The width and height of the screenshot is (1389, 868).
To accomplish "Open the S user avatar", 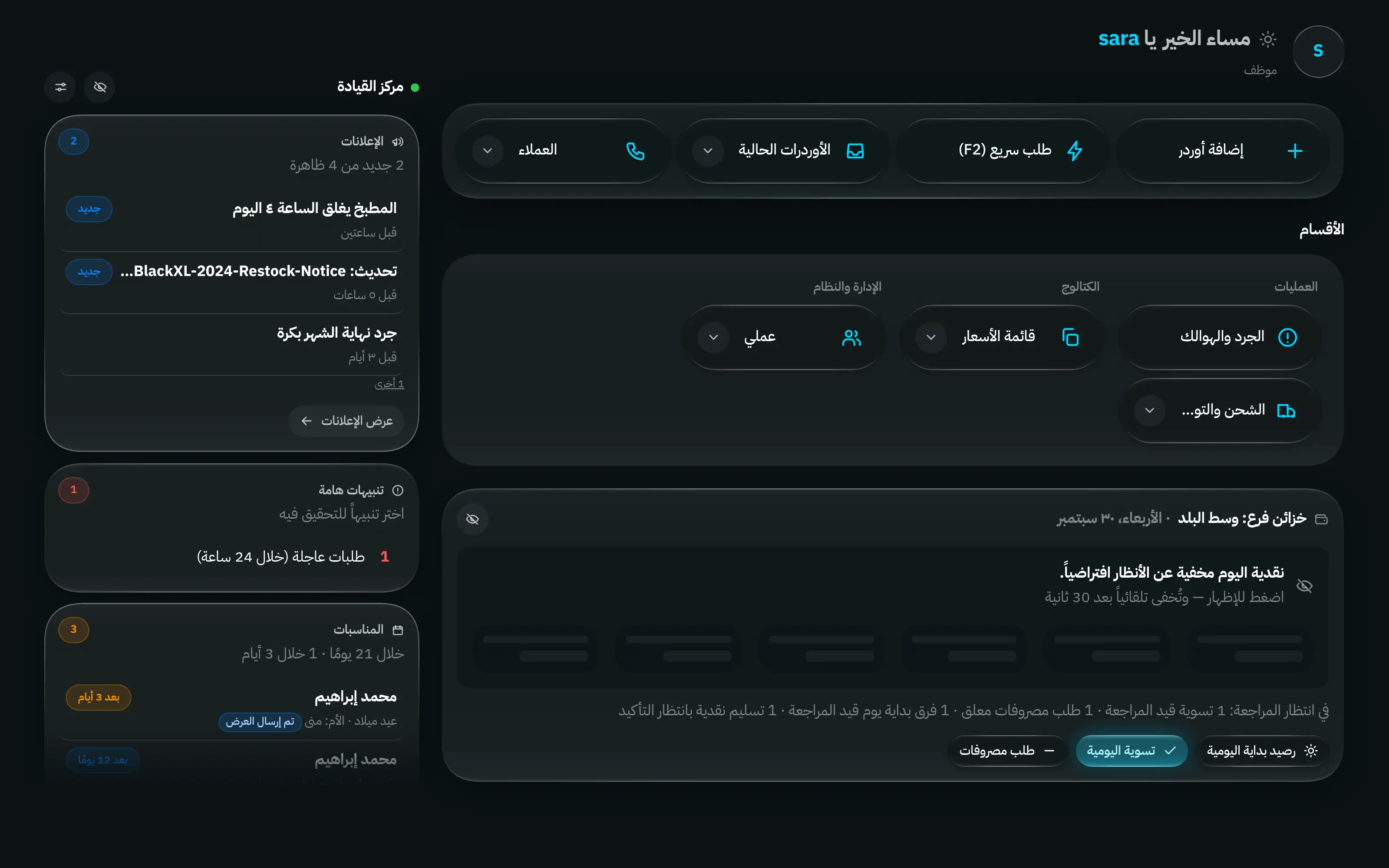I will [x=1318, y=51].
